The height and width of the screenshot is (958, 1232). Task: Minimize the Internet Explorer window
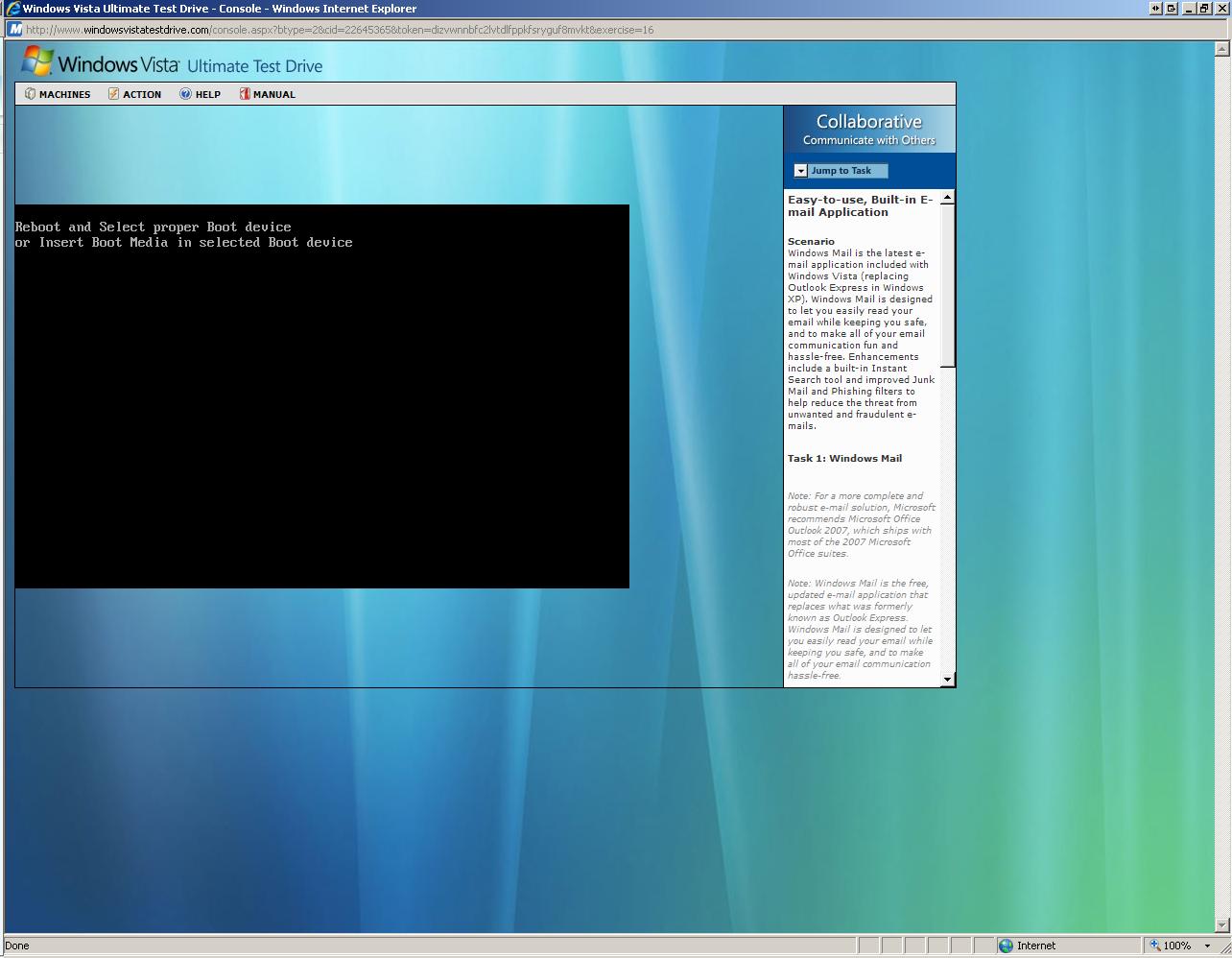(1189, 9)
